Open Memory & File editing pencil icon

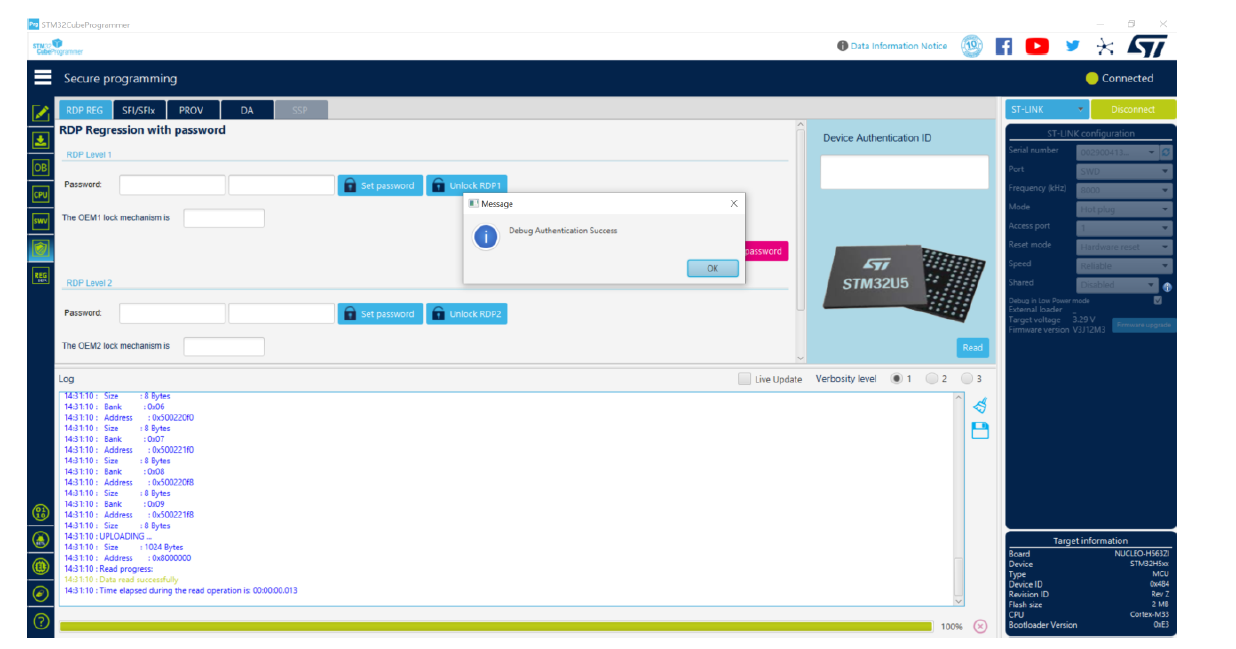pos(41,113)
